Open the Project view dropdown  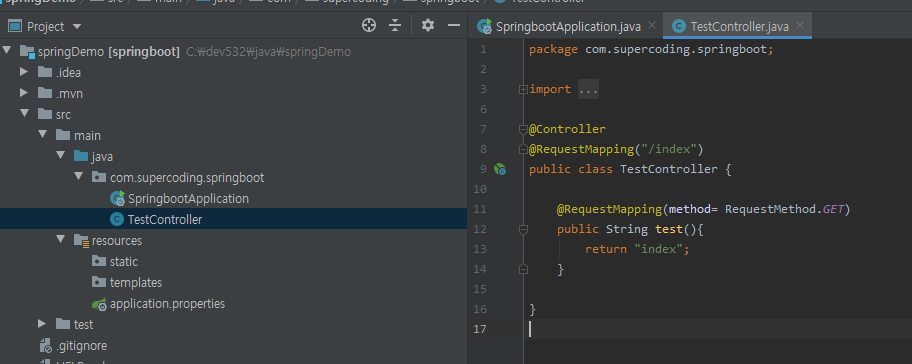77,27
